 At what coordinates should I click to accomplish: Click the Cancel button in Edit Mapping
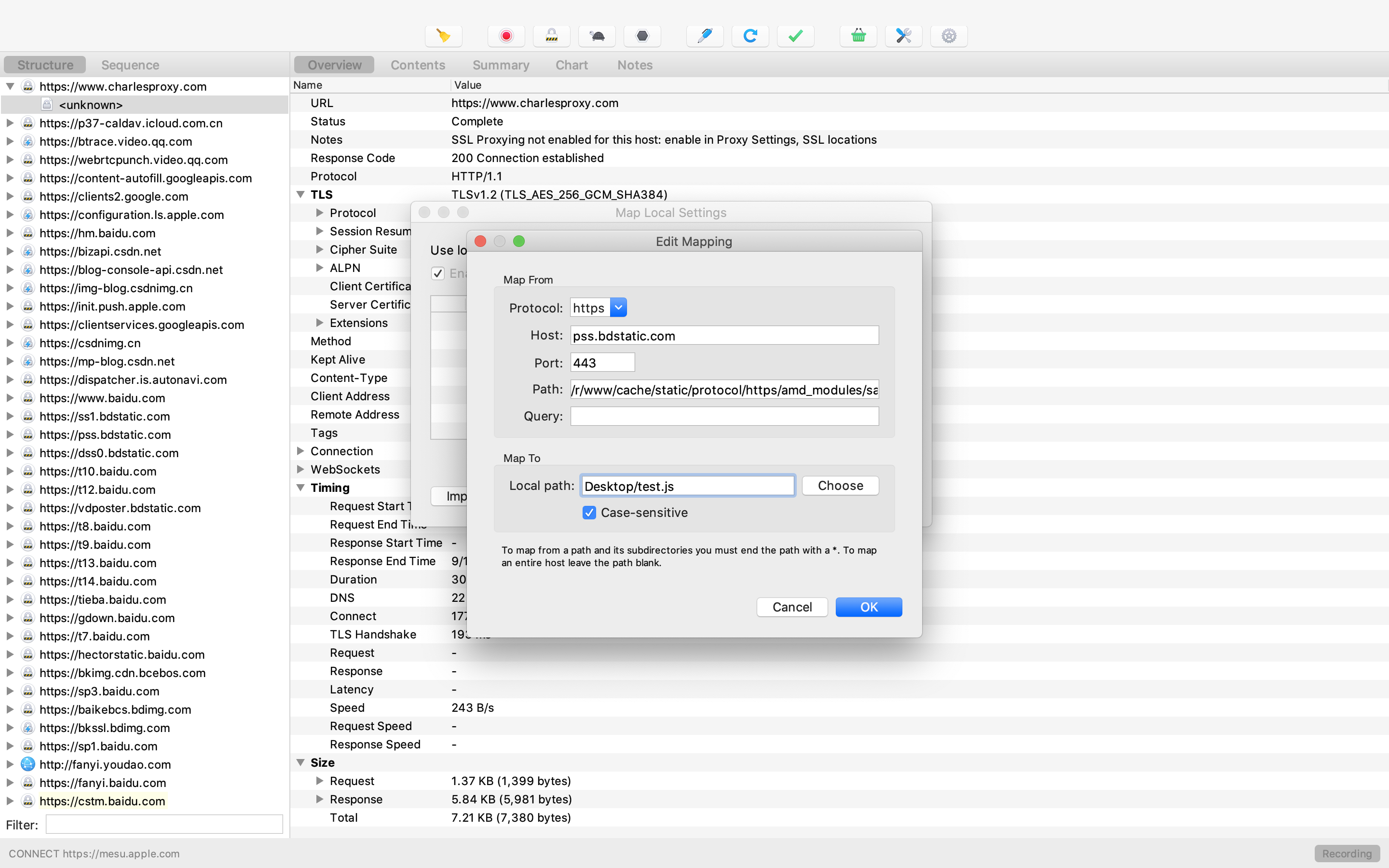pos(791,607)
